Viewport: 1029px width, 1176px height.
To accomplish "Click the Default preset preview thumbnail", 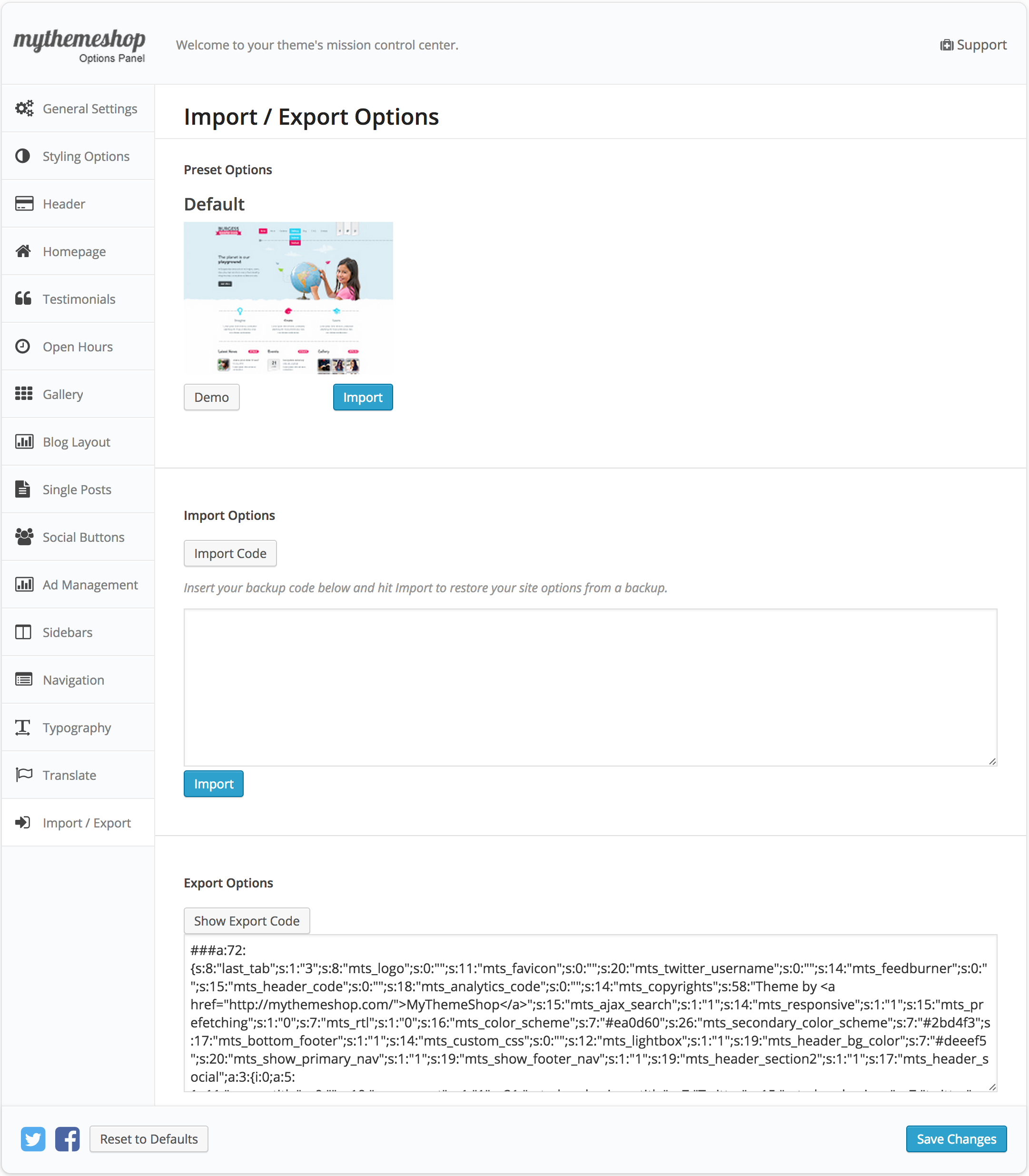I will coord(288,298).
